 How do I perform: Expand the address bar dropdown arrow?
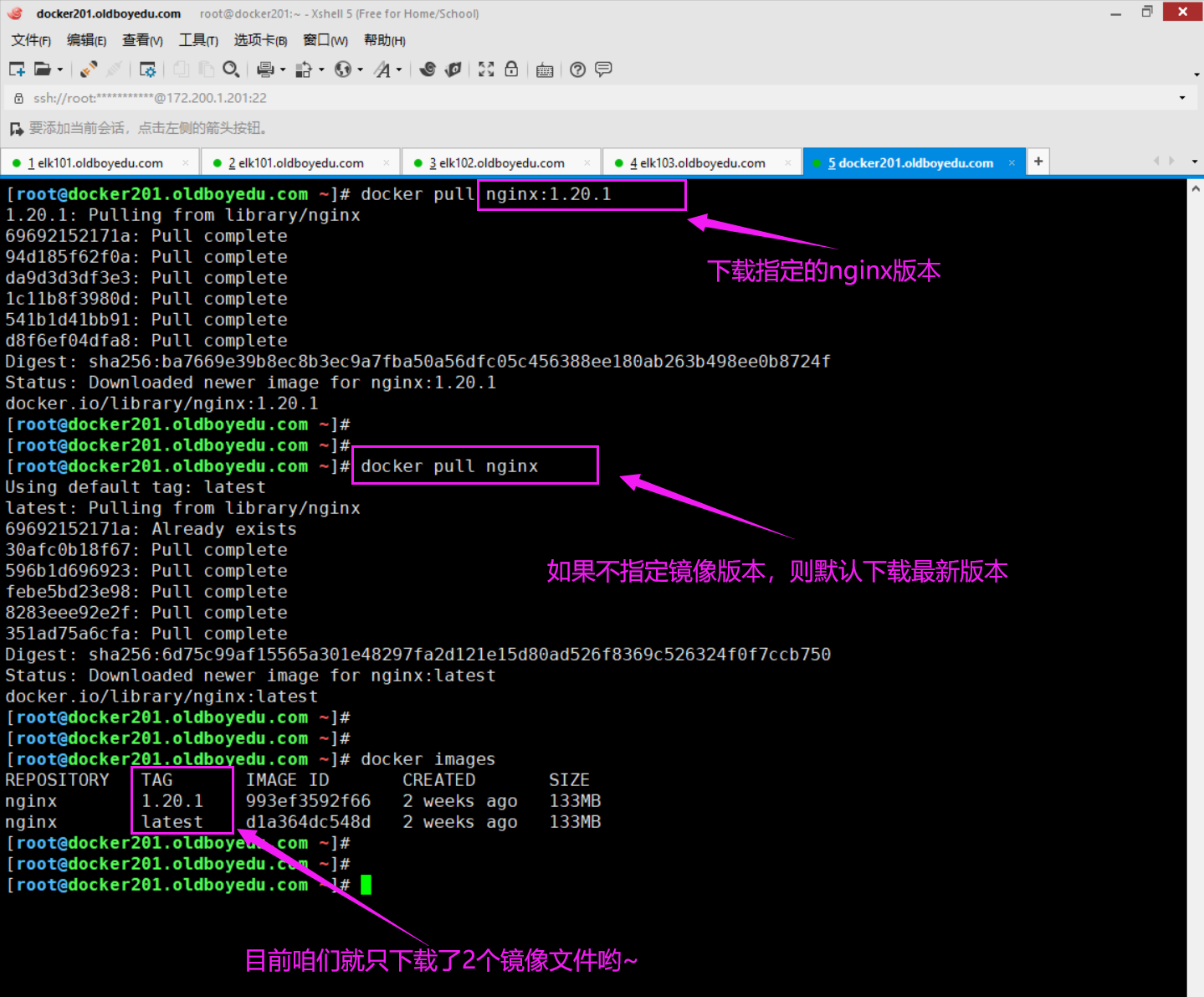pos(1182,98)
